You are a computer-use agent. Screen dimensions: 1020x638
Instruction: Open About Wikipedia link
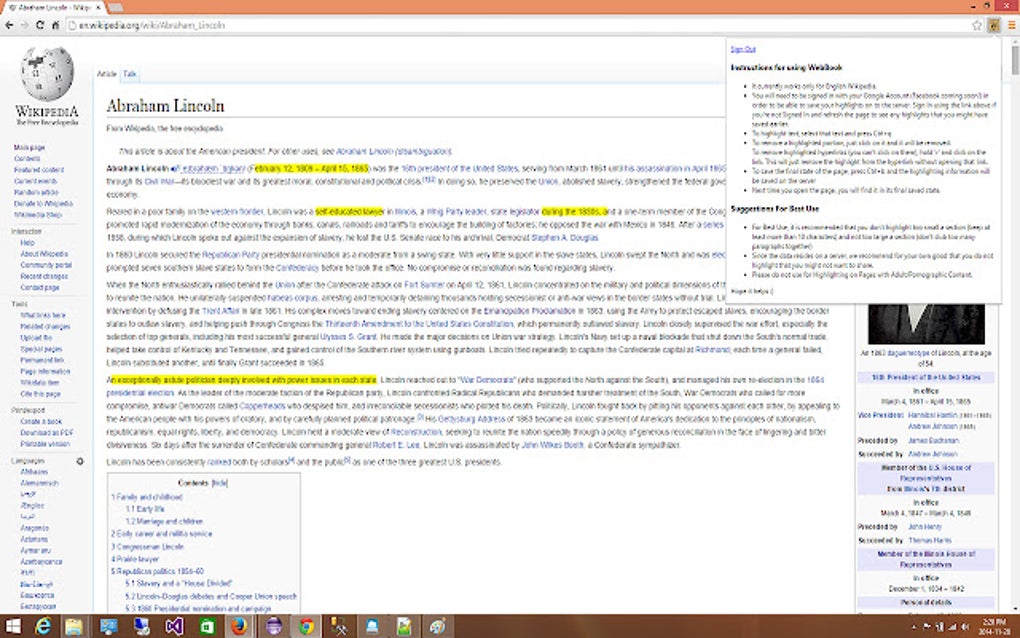44,254
